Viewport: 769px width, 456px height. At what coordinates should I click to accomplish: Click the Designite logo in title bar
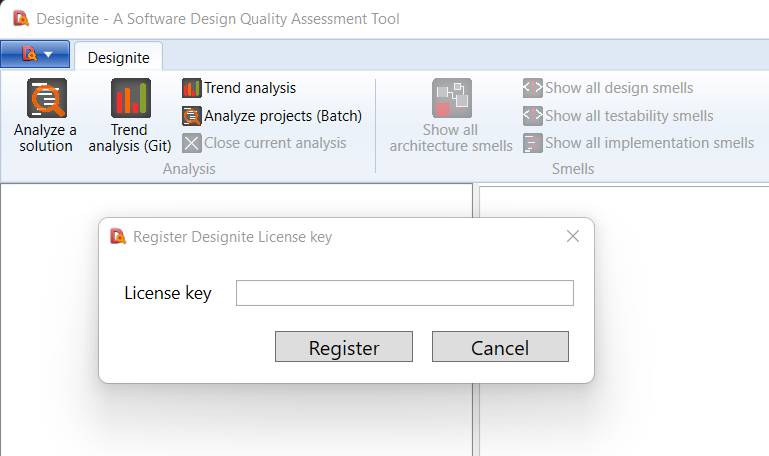(x=21, y=19)
